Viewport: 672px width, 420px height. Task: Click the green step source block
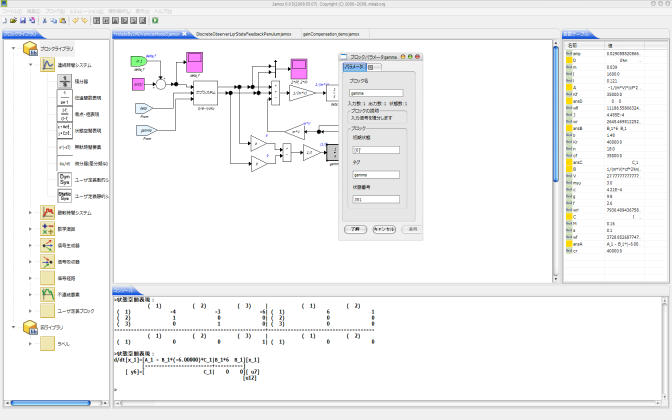(139, 62)
